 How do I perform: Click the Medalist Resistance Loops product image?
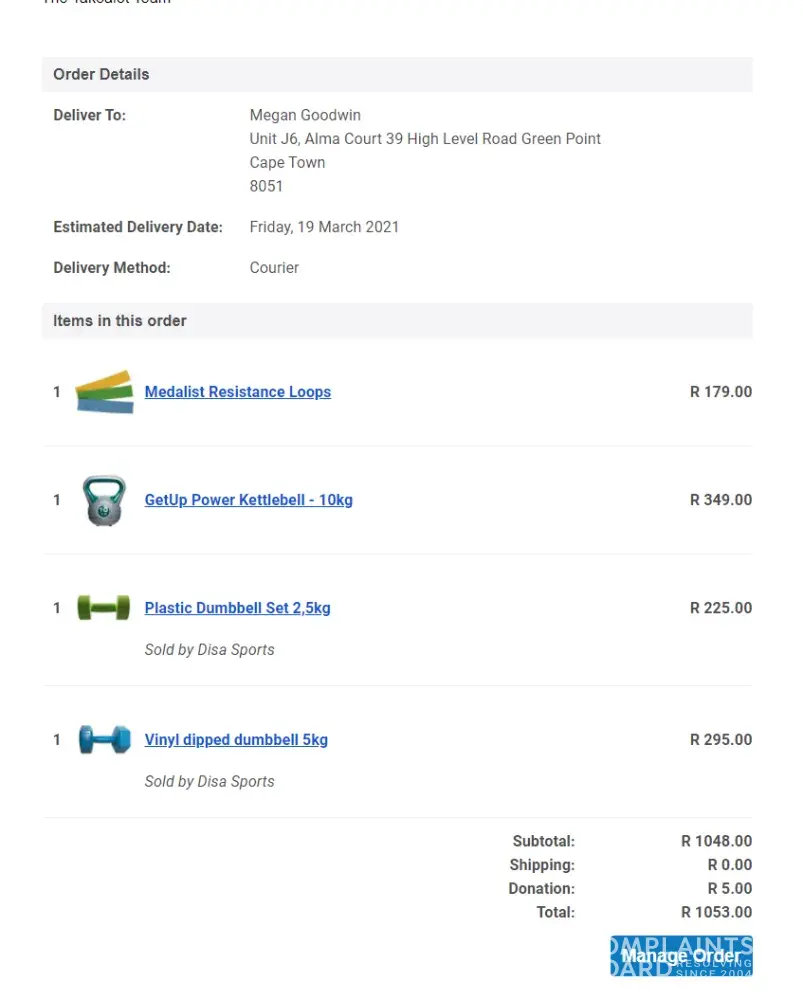click(x=104, y=392)
